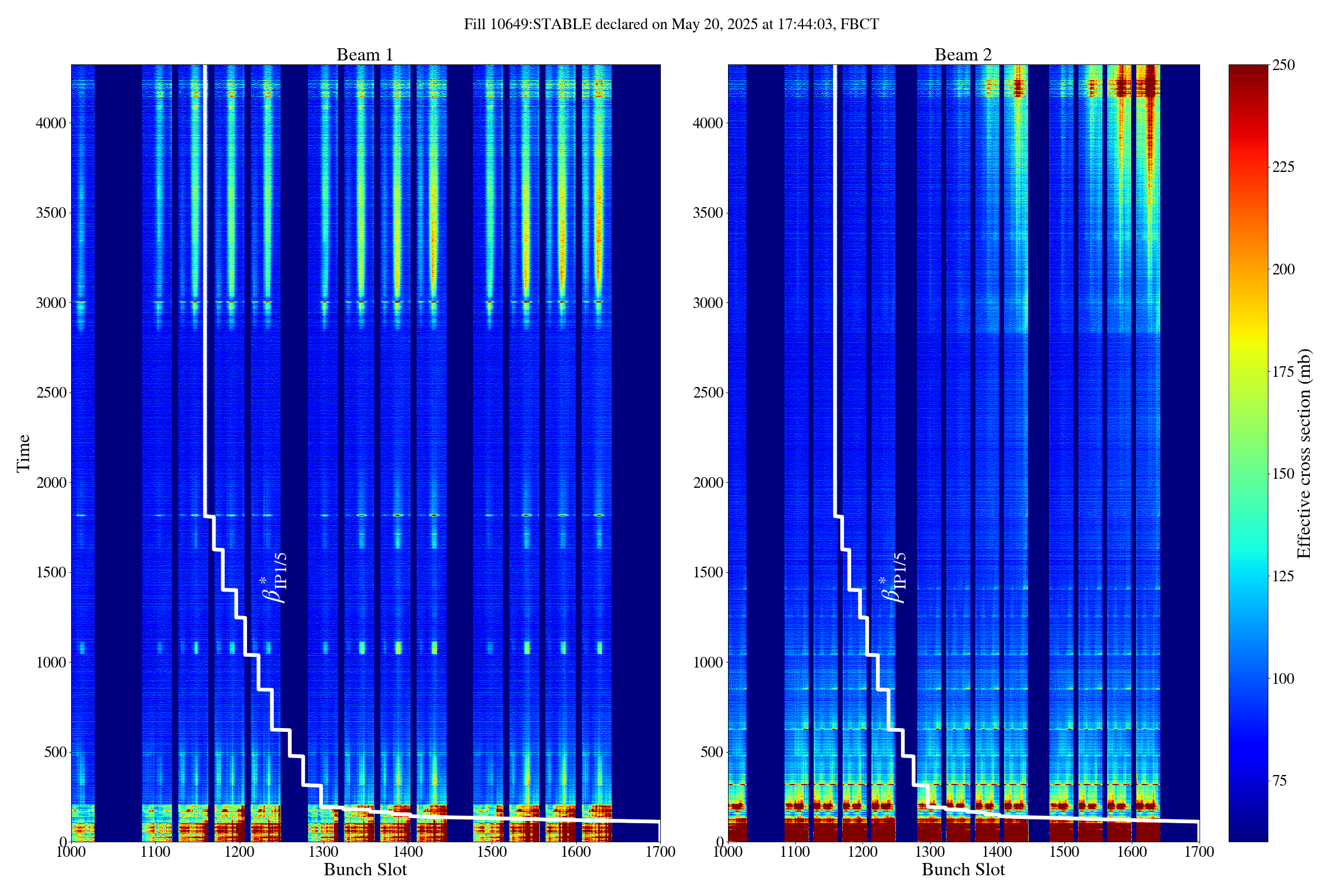Click the 2000 tick on the Beam 2 time axis

pos(708,483)
